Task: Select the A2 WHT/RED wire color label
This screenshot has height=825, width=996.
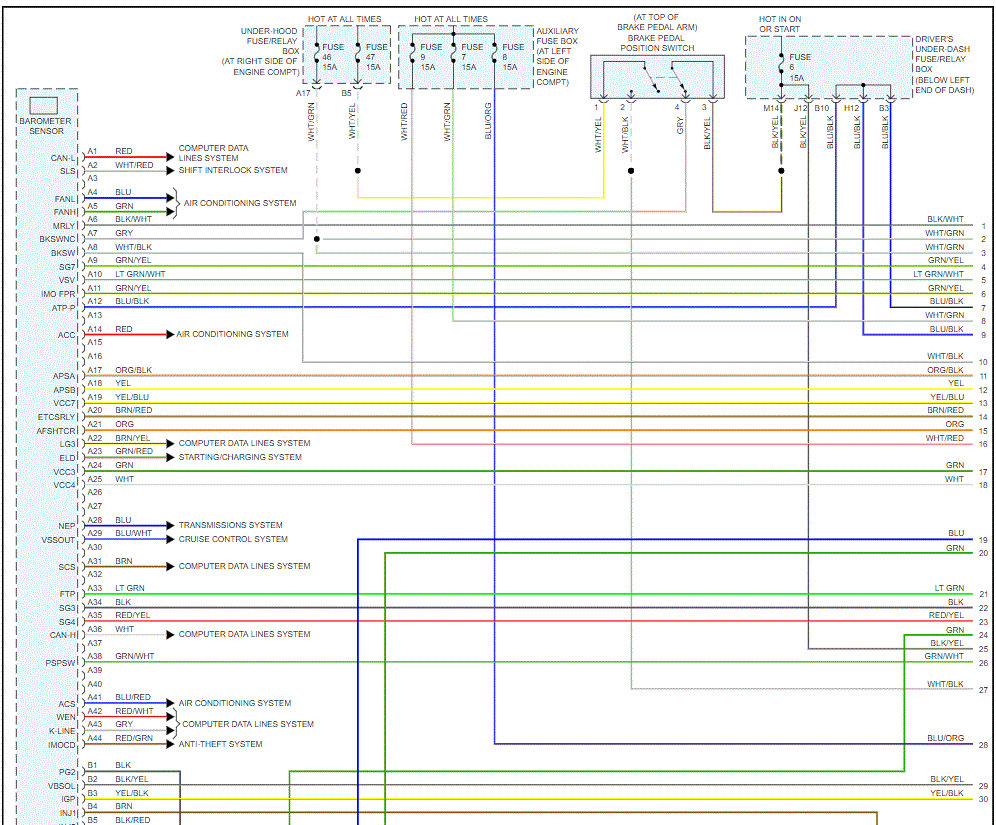Action: (134, 165)
